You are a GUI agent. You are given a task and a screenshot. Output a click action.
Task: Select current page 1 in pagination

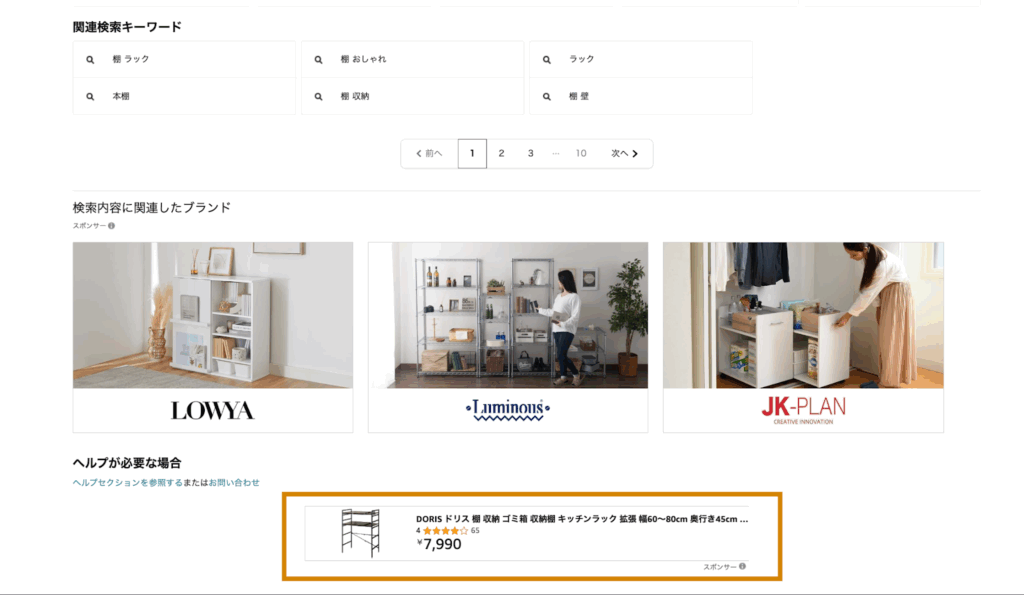coord(472,153)
